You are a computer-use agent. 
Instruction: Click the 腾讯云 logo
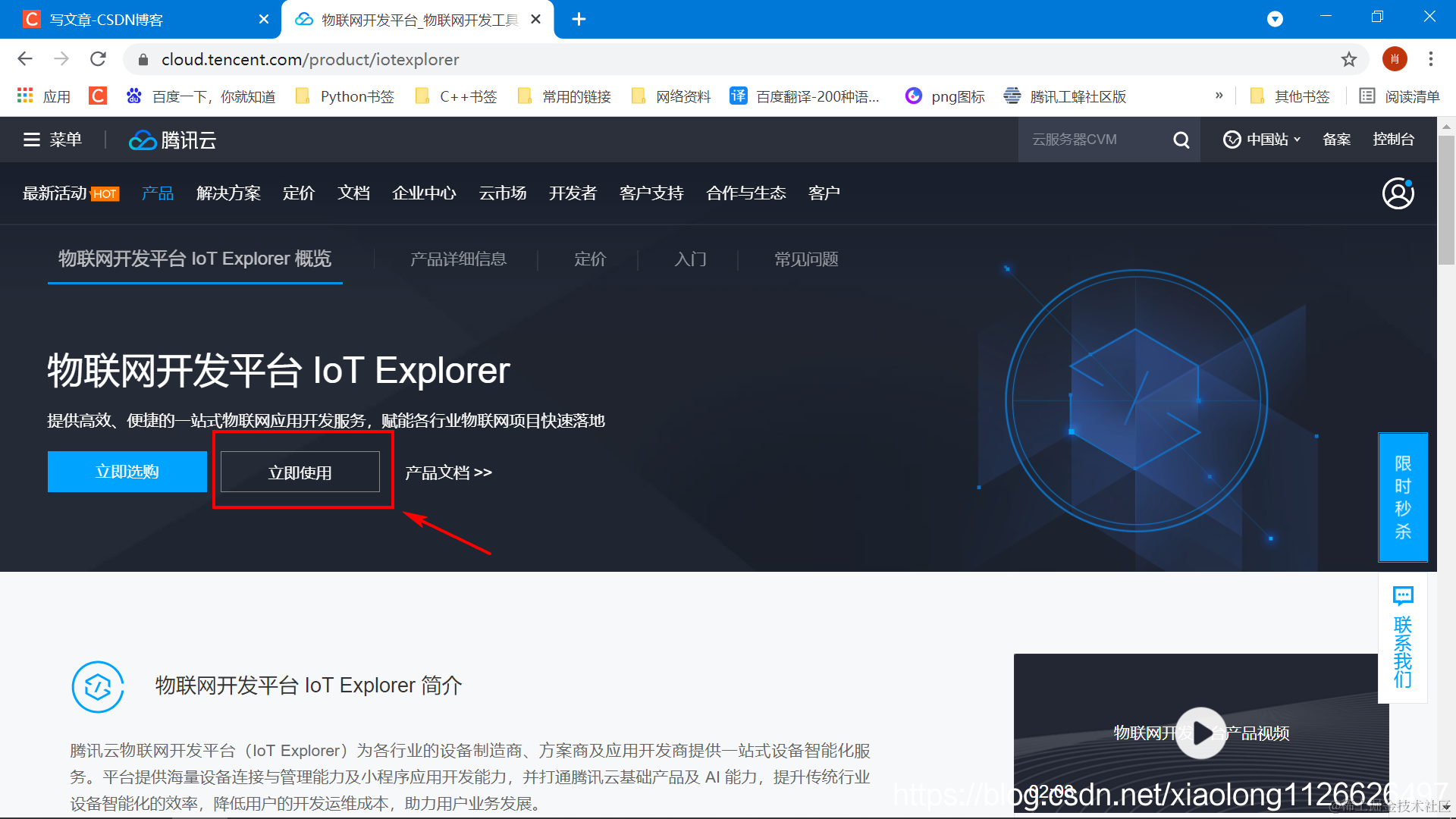coord(173,140)
